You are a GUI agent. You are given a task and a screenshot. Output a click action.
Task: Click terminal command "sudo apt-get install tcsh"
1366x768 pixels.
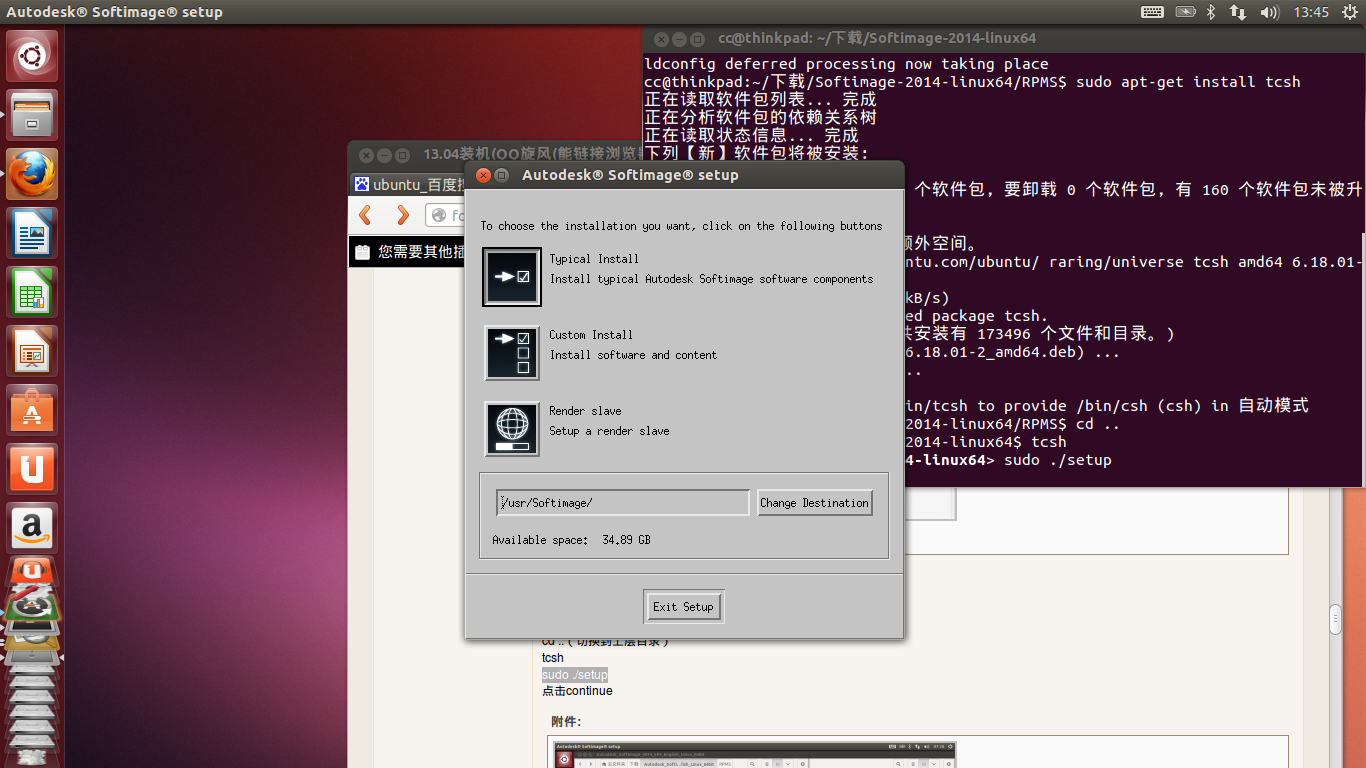(1188, 82)
